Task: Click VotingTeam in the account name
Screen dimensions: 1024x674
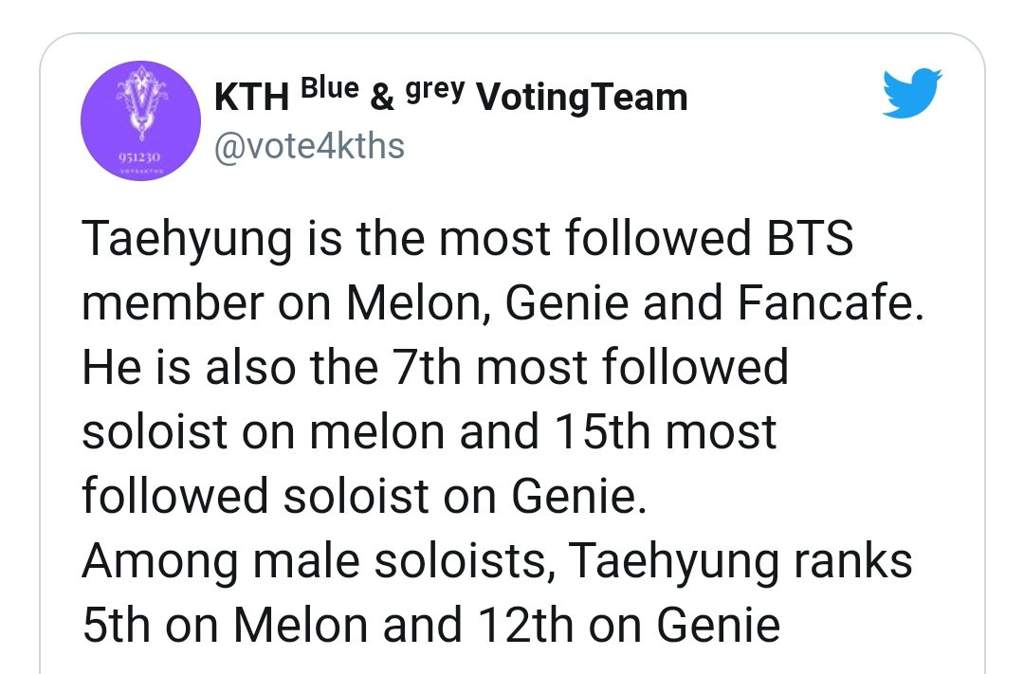Action: tap(582, 98)
